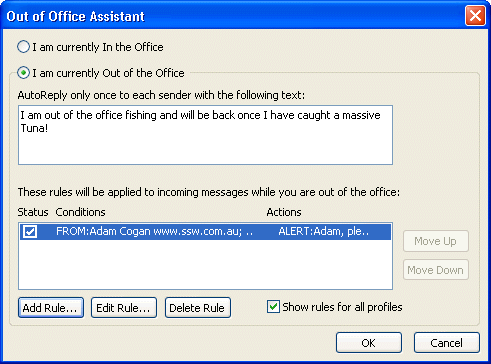This screenshot has width=491, height=364.
Task: Click inside the AutoReply message text box
Action: [205, 135]
